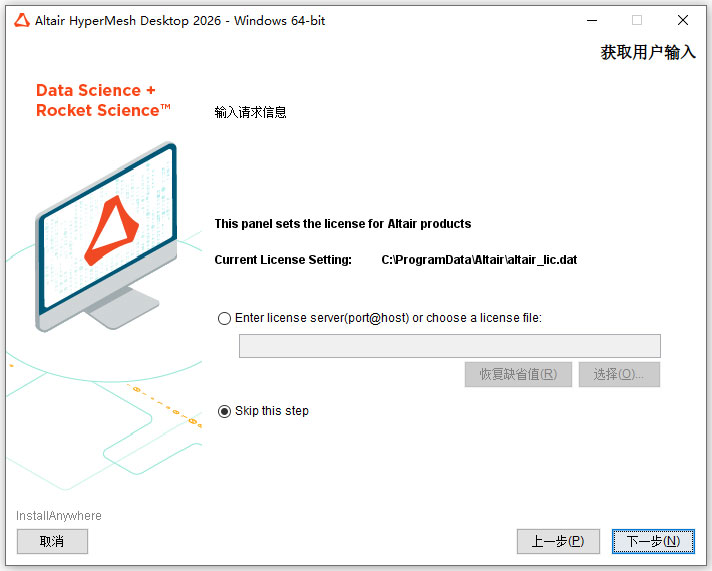Screen dimensions: 712x571
Task: Proceed with the 下一步(N) button
Action: [x=653, y=541]
